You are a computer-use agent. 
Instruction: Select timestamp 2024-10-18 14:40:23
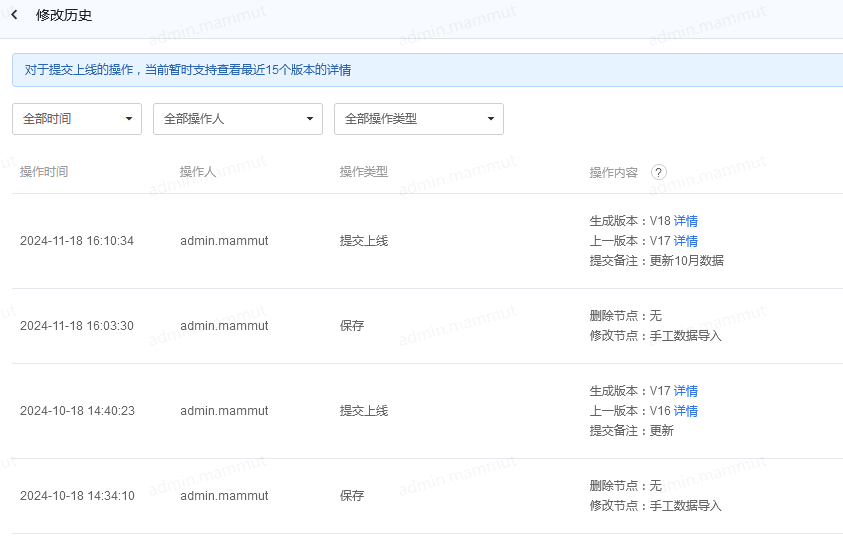[77, 411]
